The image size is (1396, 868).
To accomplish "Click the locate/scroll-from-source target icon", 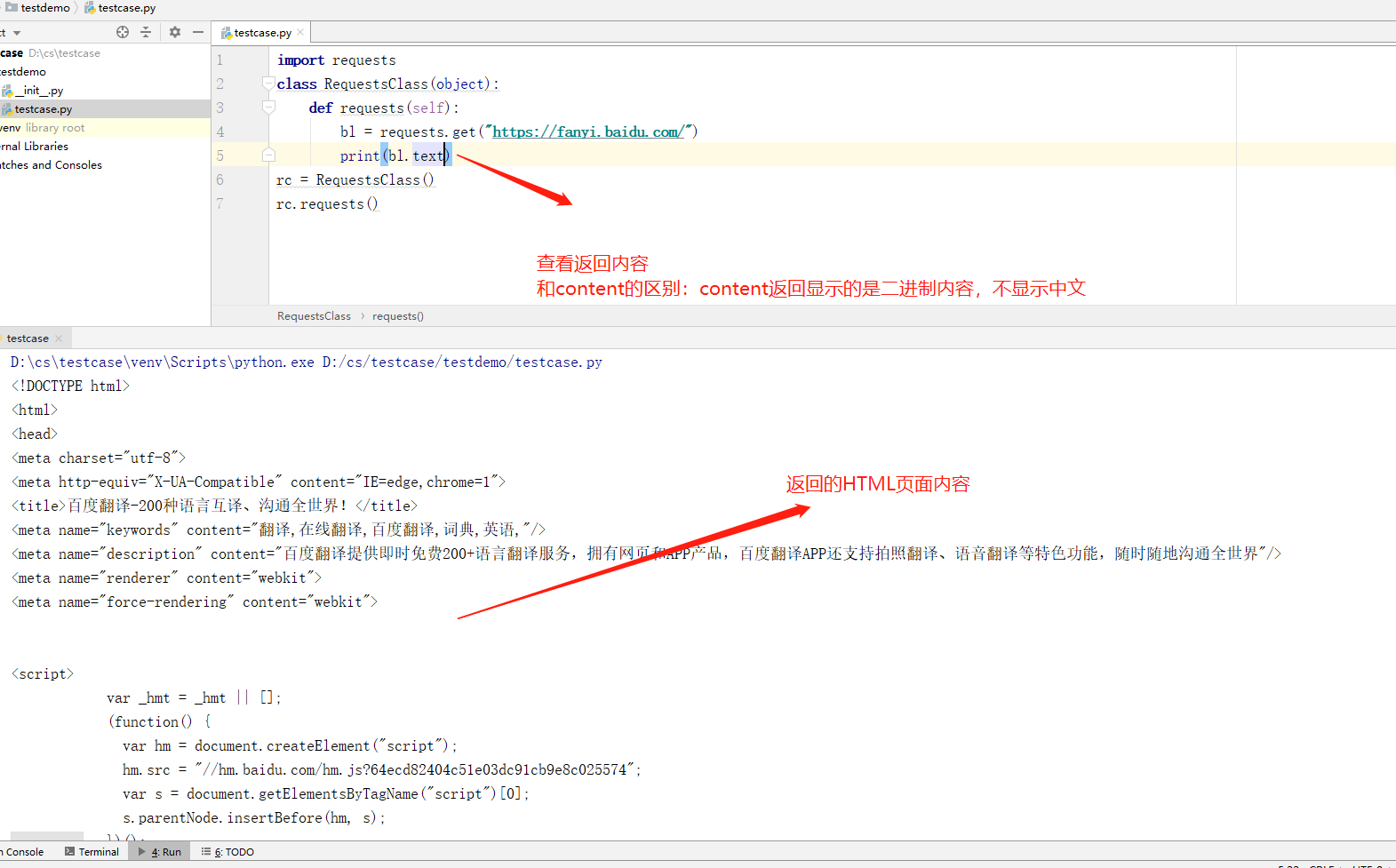I will tap(123, 32).
